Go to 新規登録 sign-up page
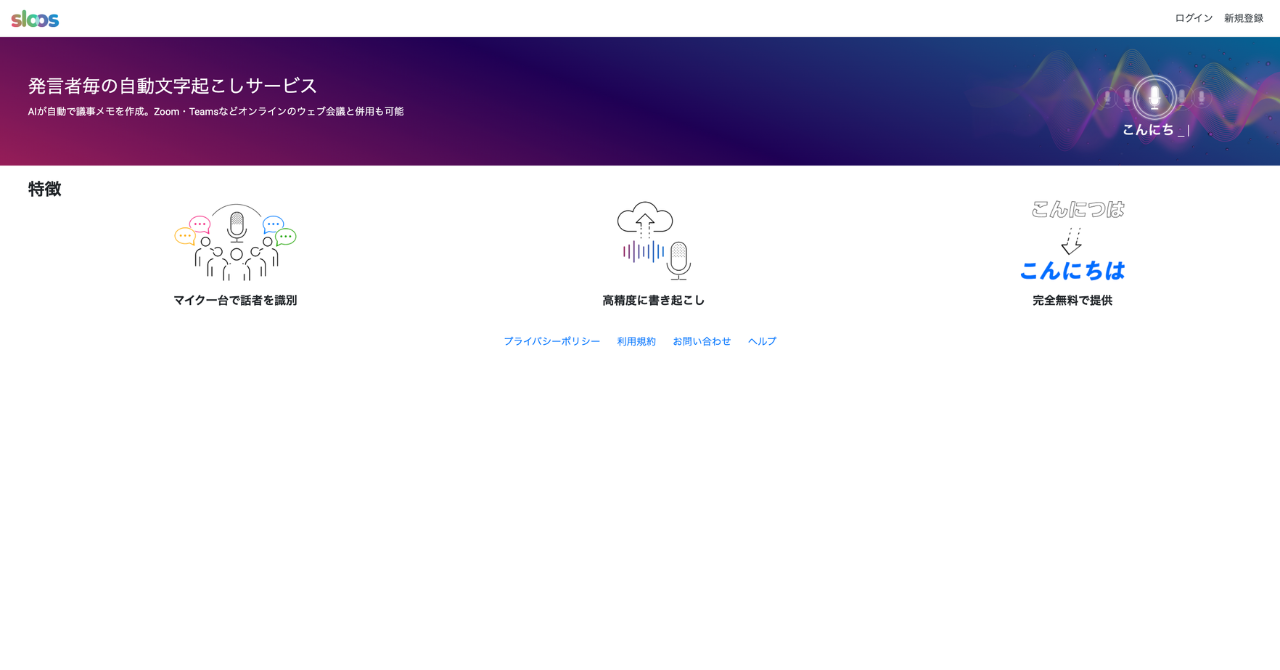 tap(1243, 18)
